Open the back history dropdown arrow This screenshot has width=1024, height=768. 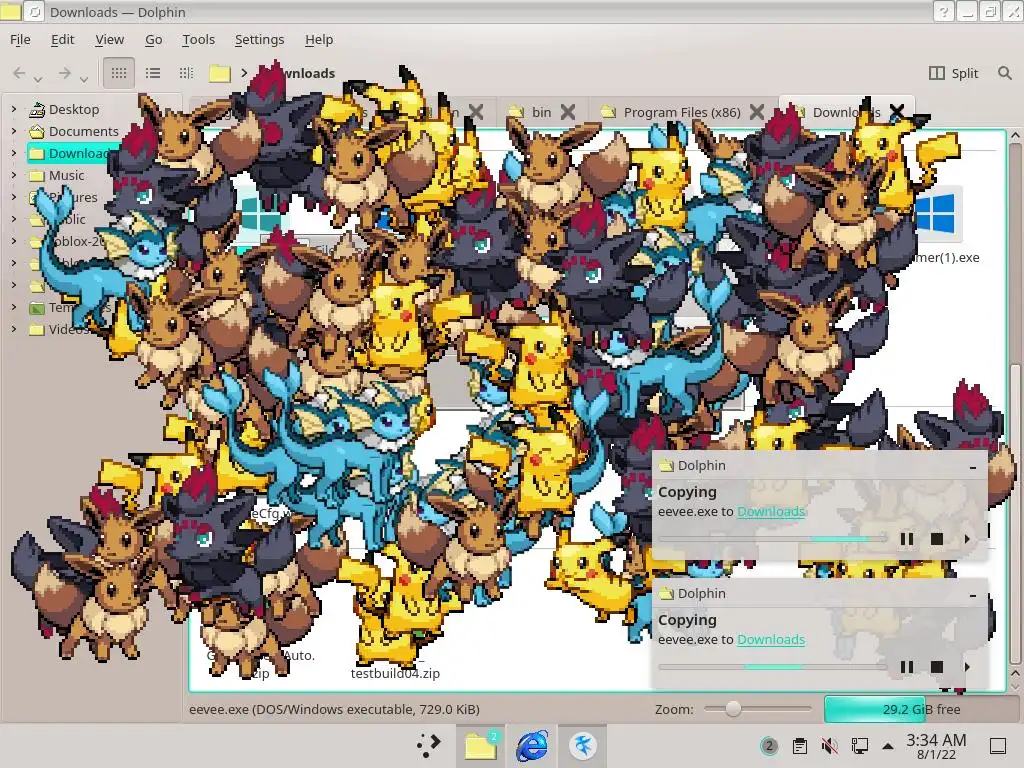click(38, 79)
